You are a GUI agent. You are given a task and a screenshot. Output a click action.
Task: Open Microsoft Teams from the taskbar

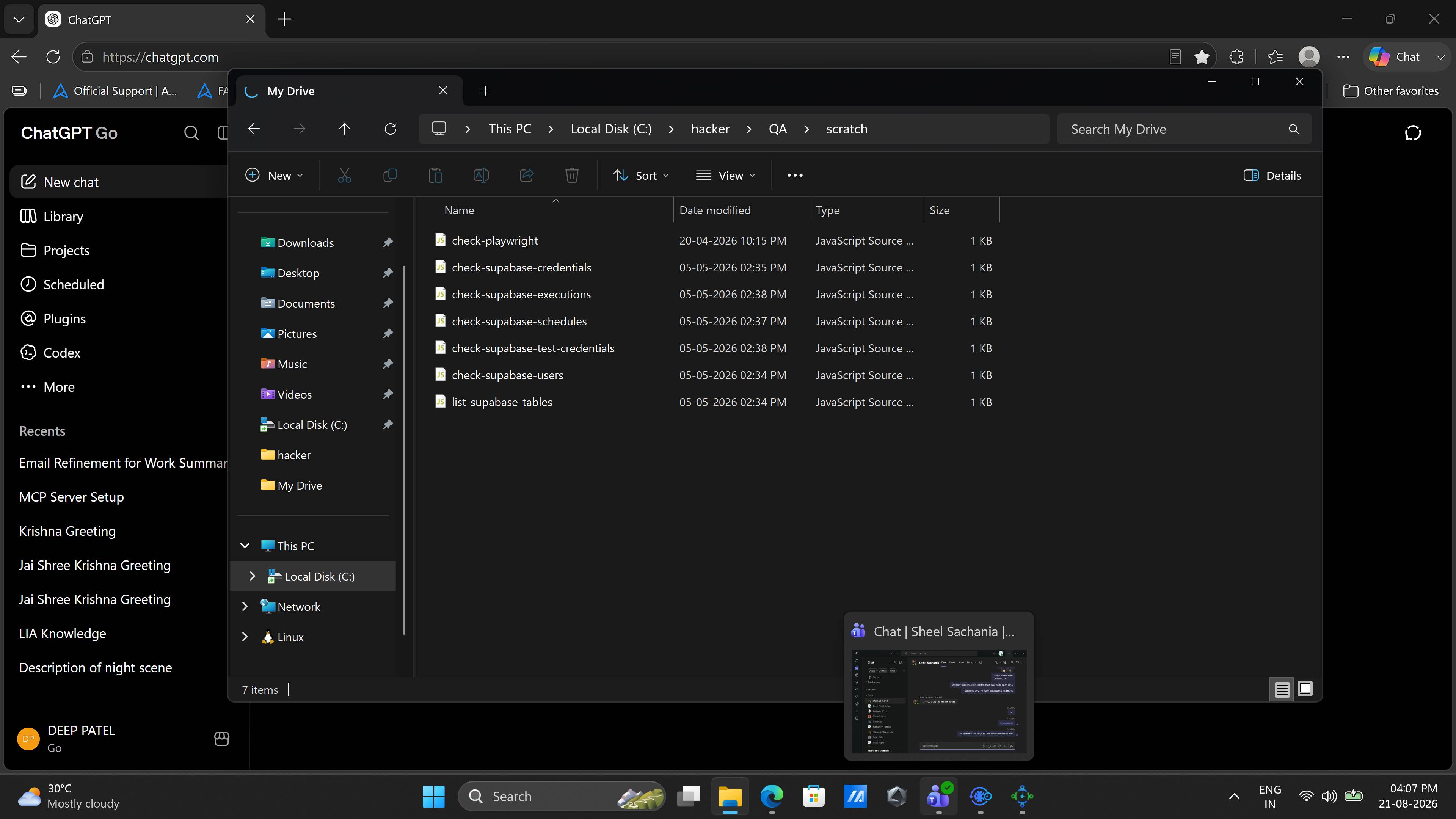tap(939, 796)
